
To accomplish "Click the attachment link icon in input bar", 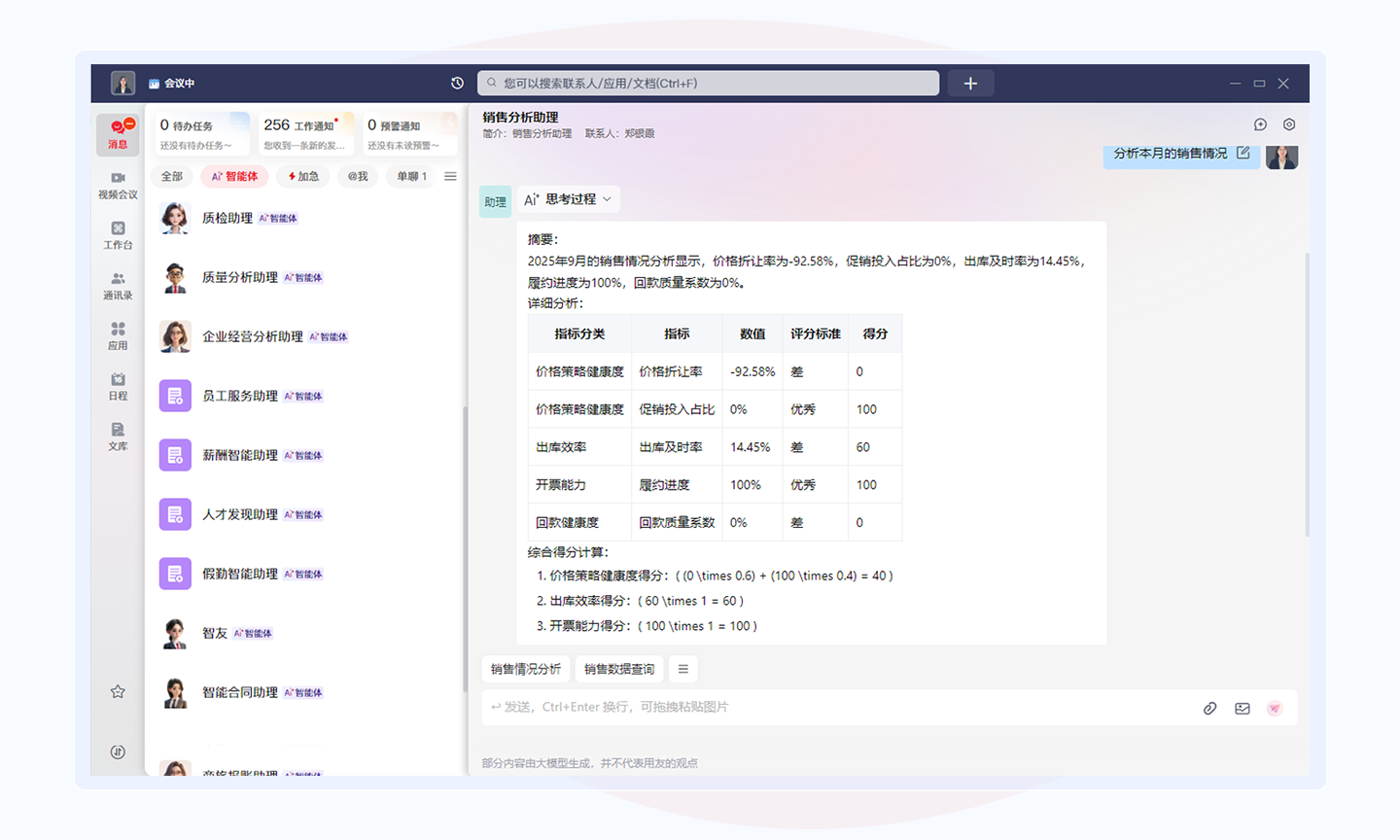I will (x=1209, y=709).
